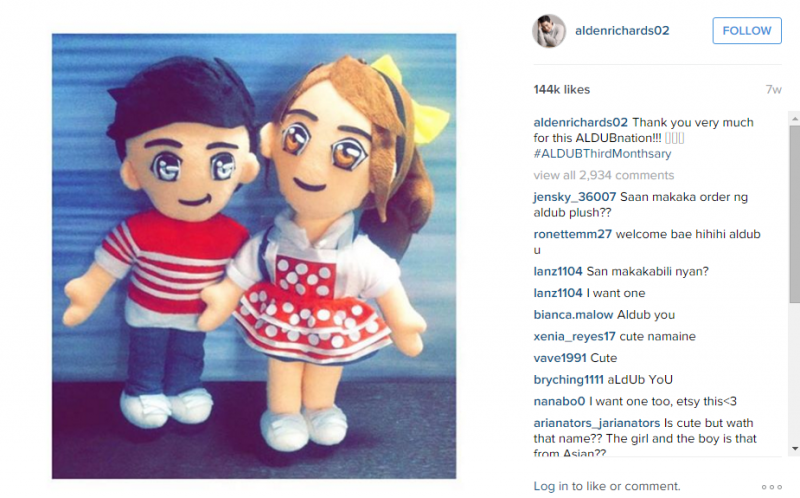This screenshot has width=800, height=498.
Task: Open the xenia_reyes17 commenter profile
Action: (x=574, y=337)
